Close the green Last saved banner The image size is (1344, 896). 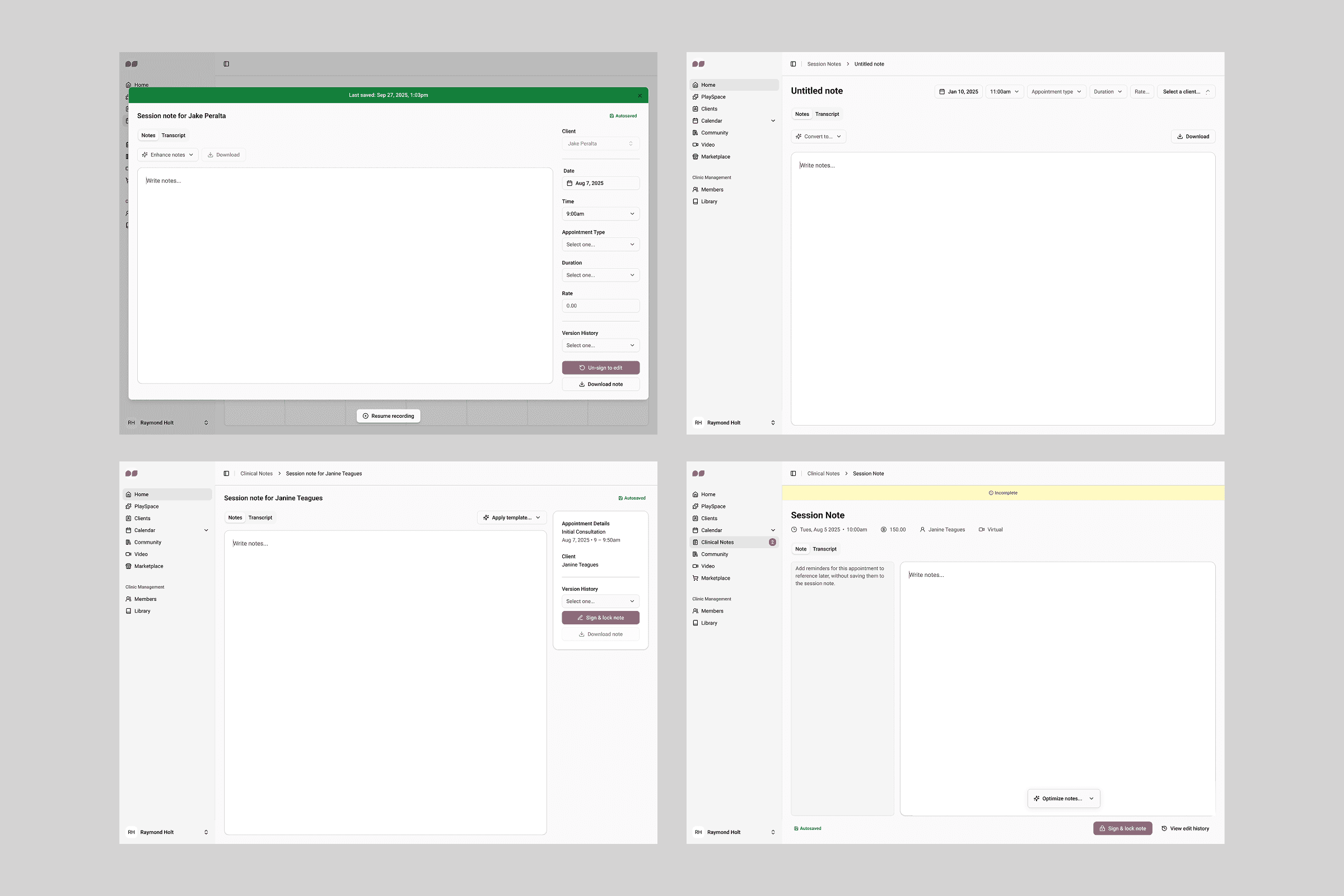(640, 95)
